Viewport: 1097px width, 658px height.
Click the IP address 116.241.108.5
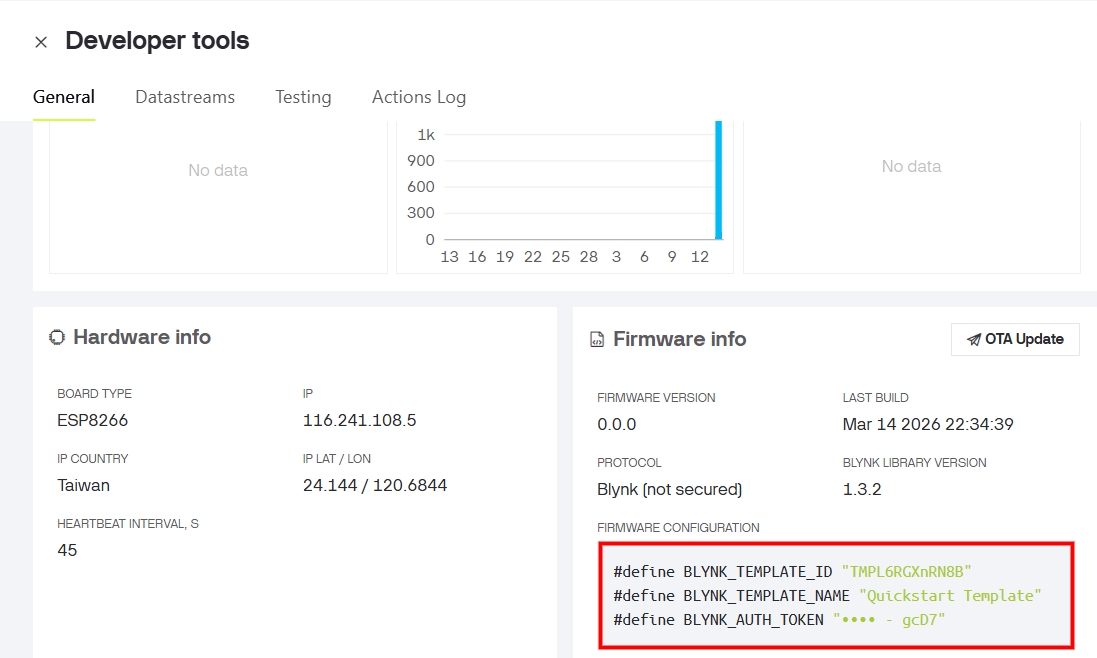(x=359, y=421)
